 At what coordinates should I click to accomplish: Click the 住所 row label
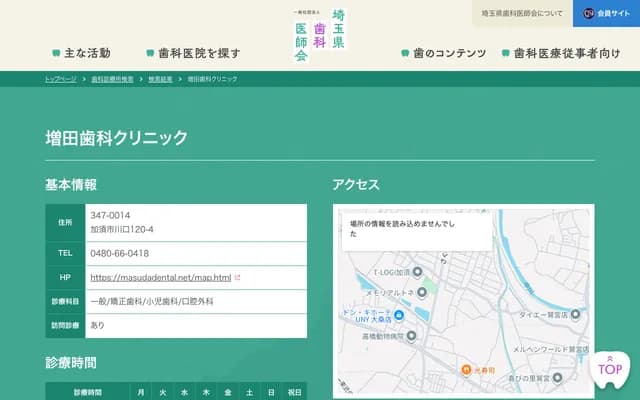tap(65, 222)
